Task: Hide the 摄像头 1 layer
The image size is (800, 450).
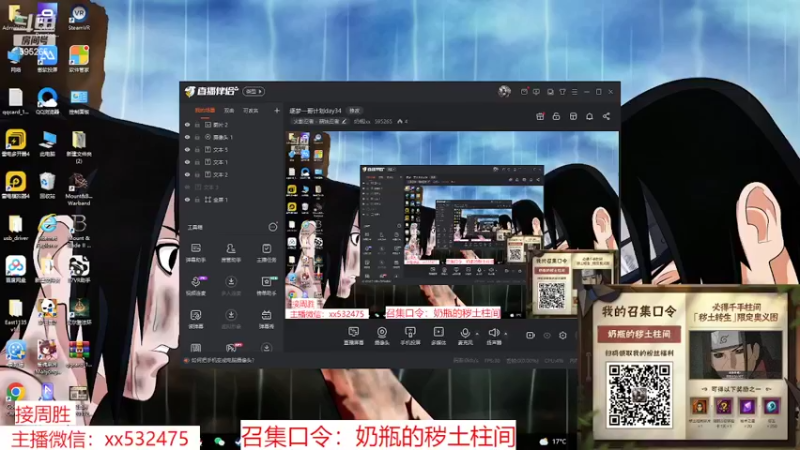Action: (x=187, y=137)
